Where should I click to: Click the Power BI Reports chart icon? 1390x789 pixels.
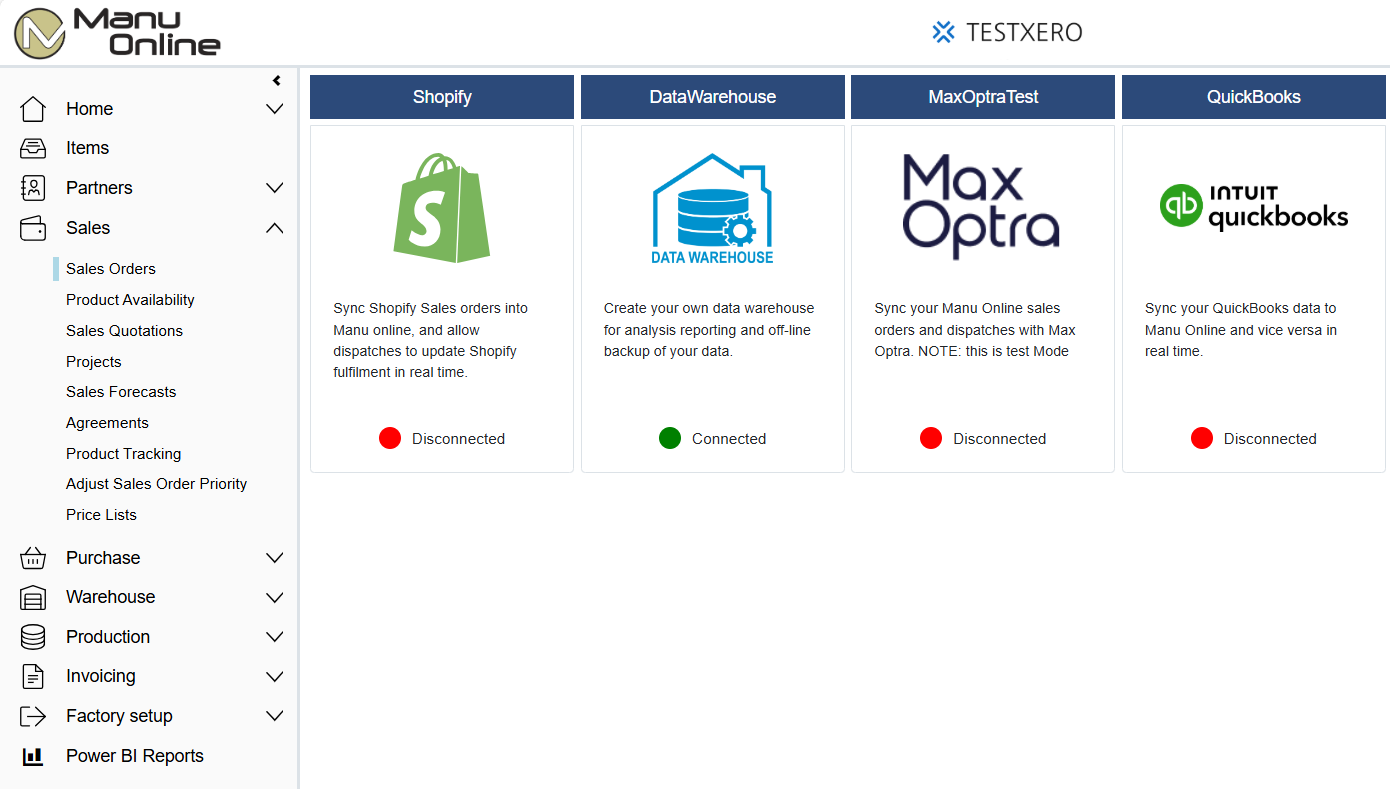[x=33, y=756]
